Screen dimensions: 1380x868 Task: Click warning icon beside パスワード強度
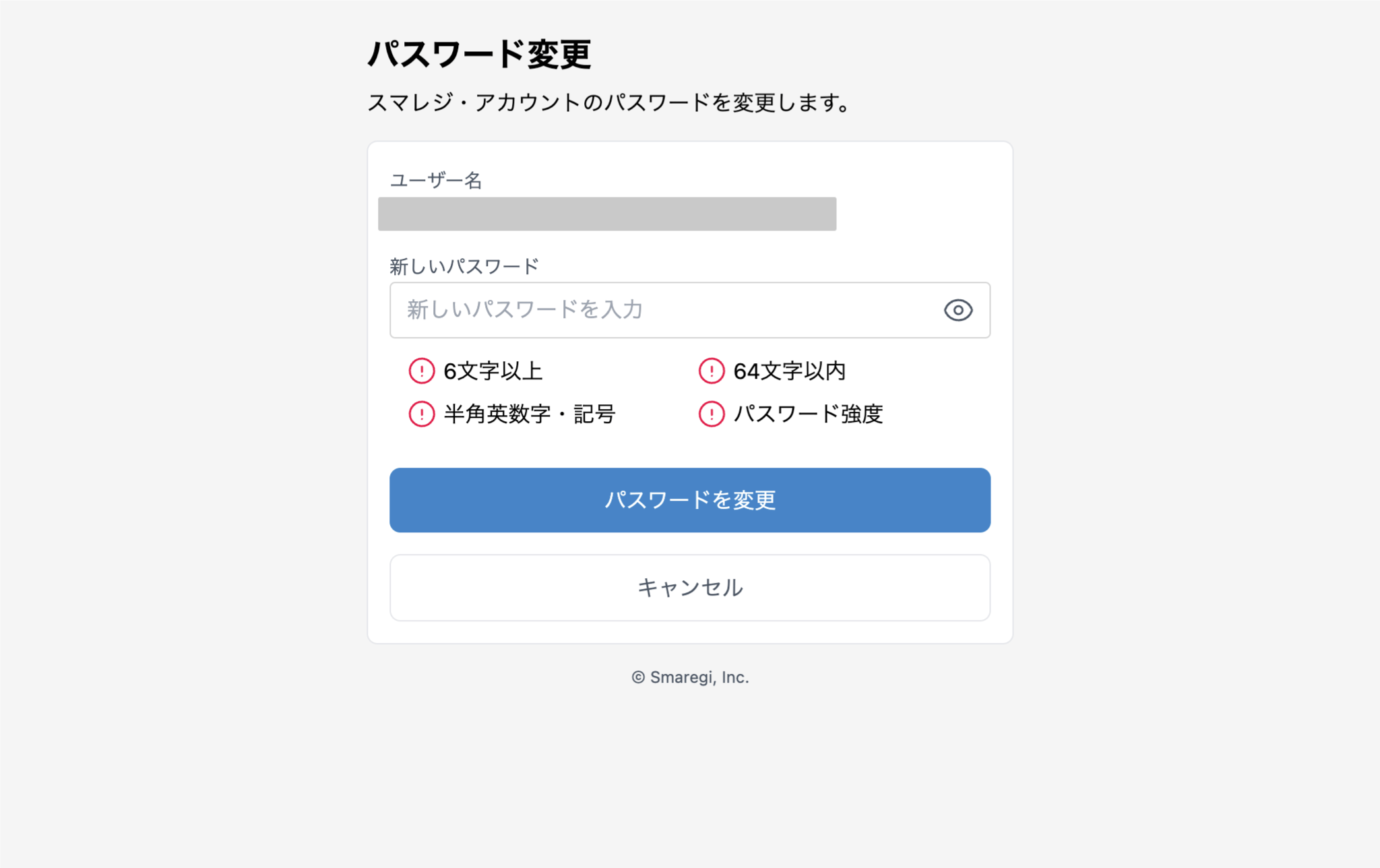[712, 414]
